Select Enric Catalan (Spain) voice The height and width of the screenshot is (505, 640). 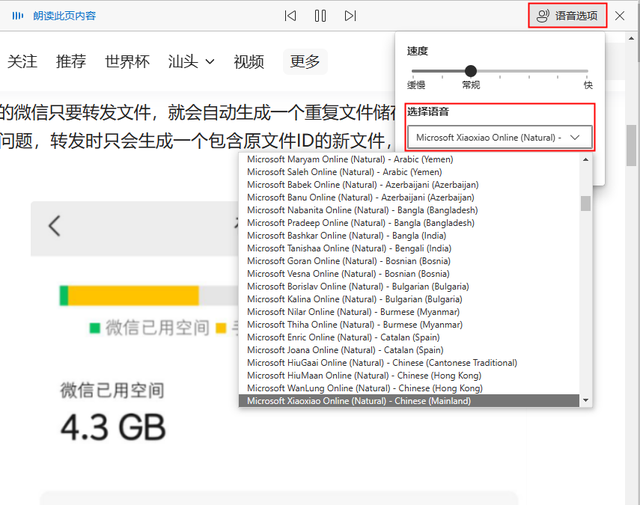(x=409, y=337)
